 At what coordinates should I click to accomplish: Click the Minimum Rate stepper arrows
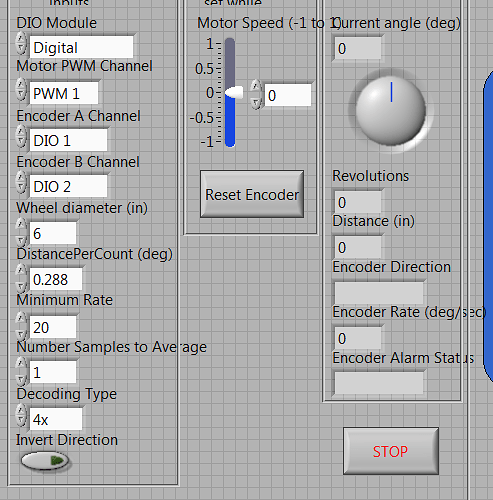pos(21,326)
